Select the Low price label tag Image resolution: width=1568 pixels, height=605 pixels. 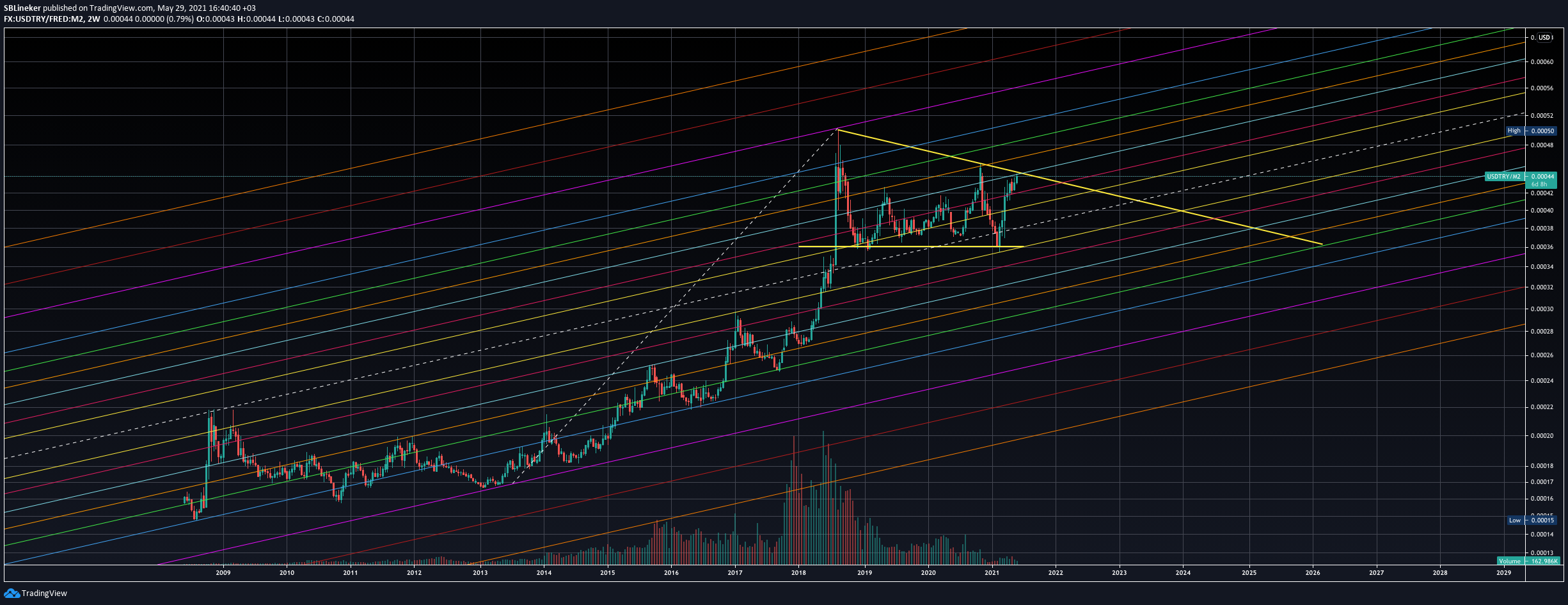pos(1515,520)
